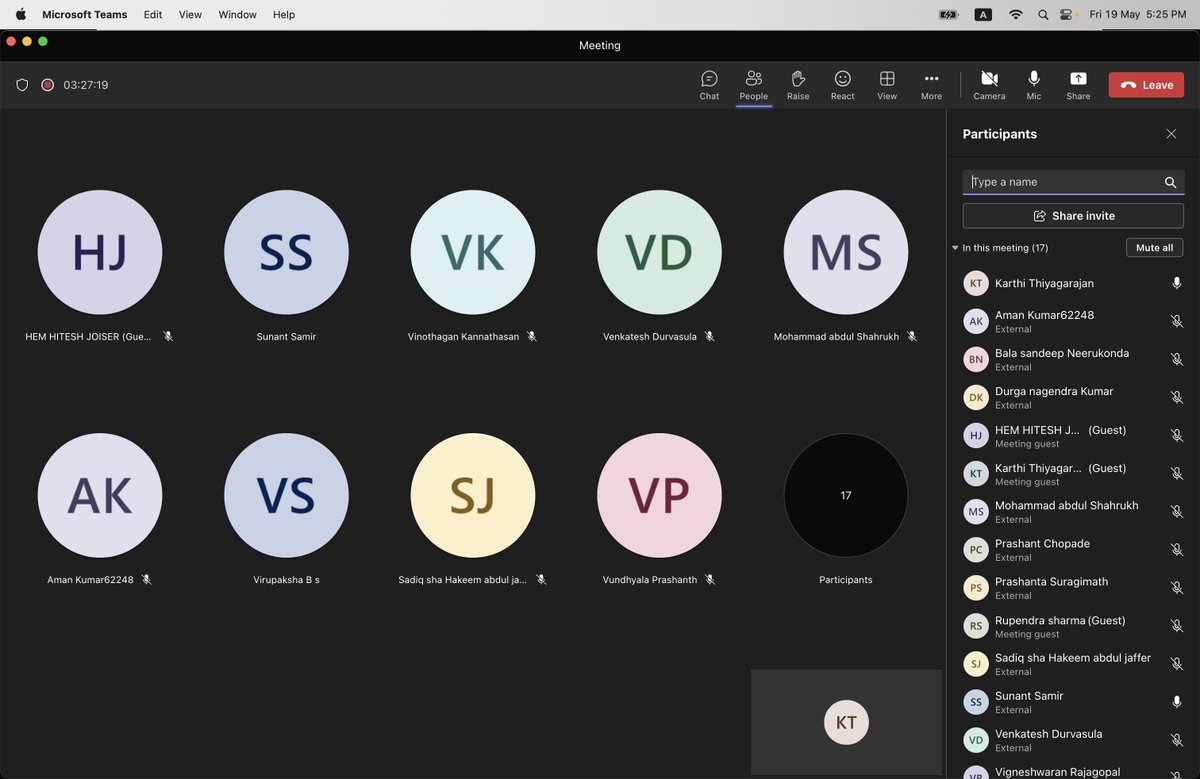Open Spotlight search in menu bar
The height and width of the screenshot is (779, 1200).
[1043, 15]
